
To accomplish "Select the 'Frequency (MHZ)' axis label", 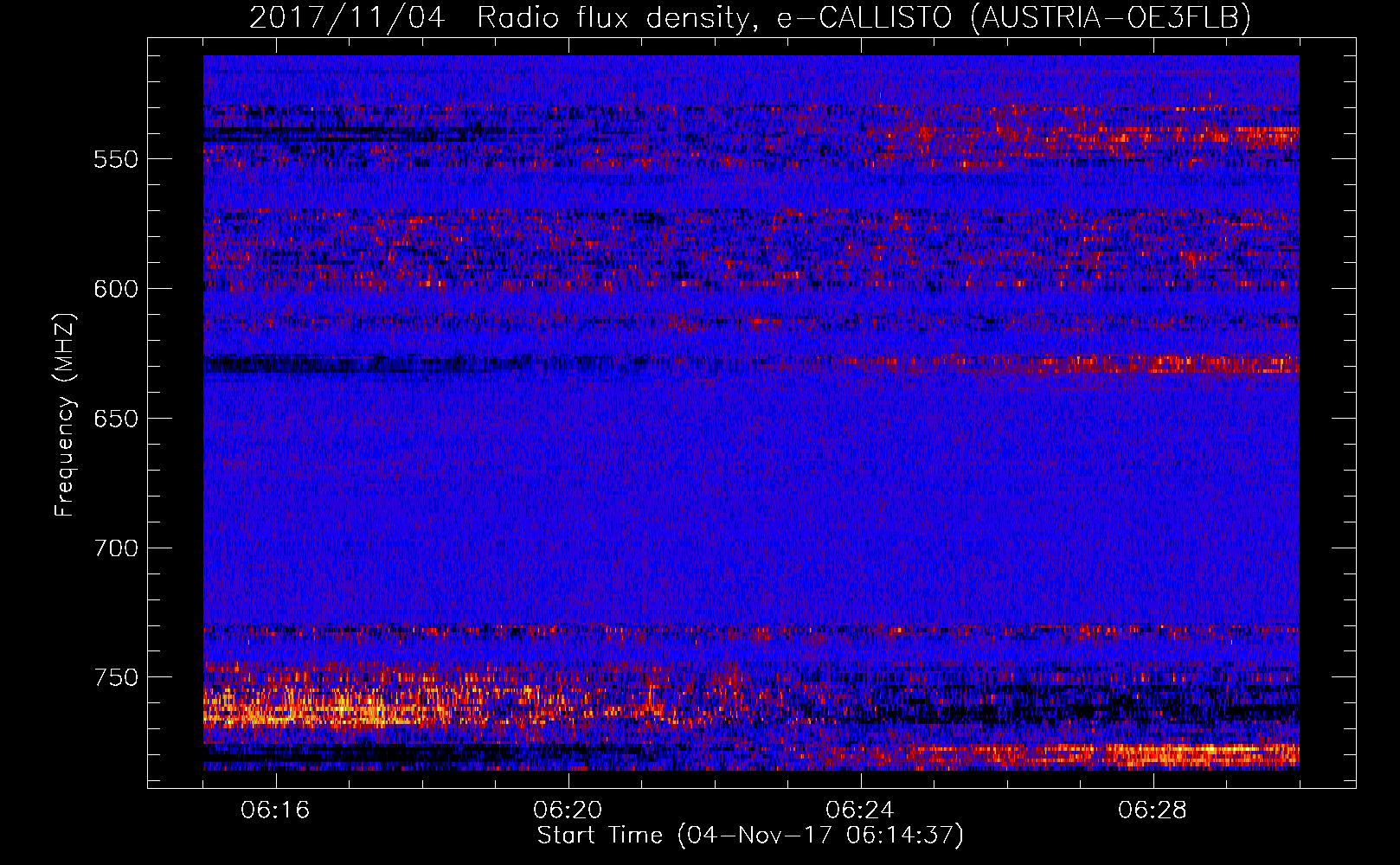I will [65, 414].
